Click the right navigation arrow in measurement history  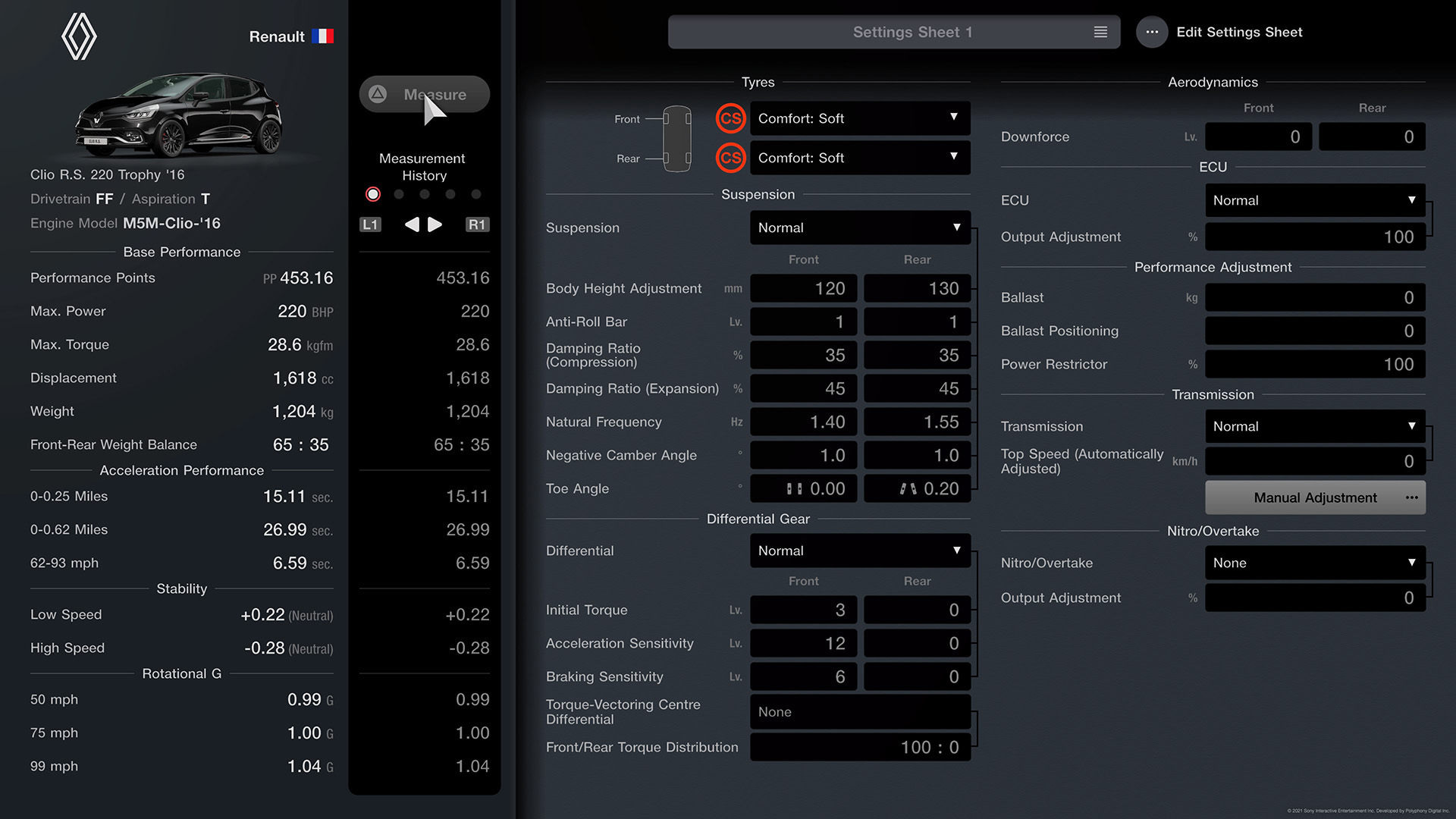pyautogui.click(x=435, y=222)
